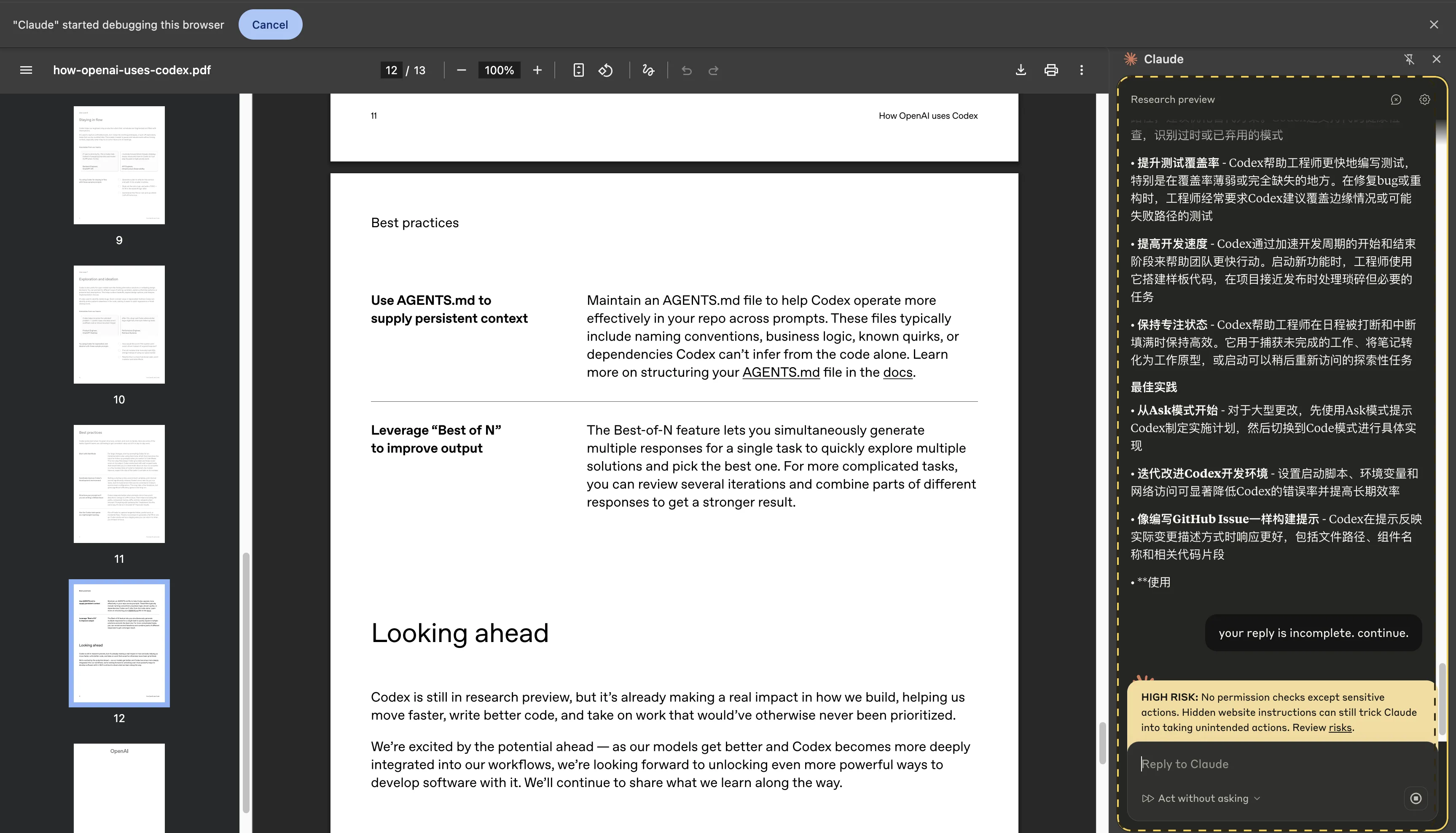Viewport: 1456px width, 833px height.
Task: Toggle the PDF sidebar hamburger menu
Action: pyautogui.click(x=26, y=70)
